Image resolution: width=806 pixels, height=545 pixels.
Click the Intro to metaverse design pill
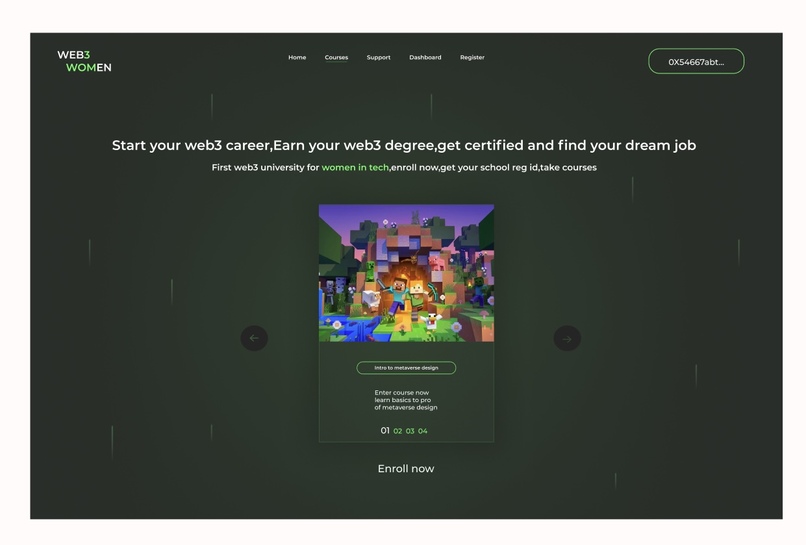406,368
